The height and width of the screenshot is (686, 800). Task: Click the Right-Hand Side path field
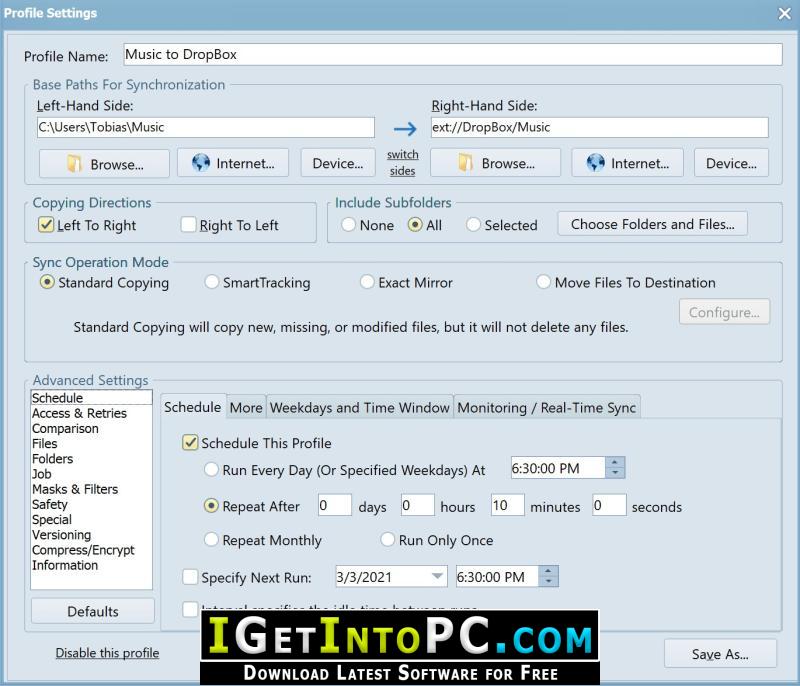click(x=599, y=128)
